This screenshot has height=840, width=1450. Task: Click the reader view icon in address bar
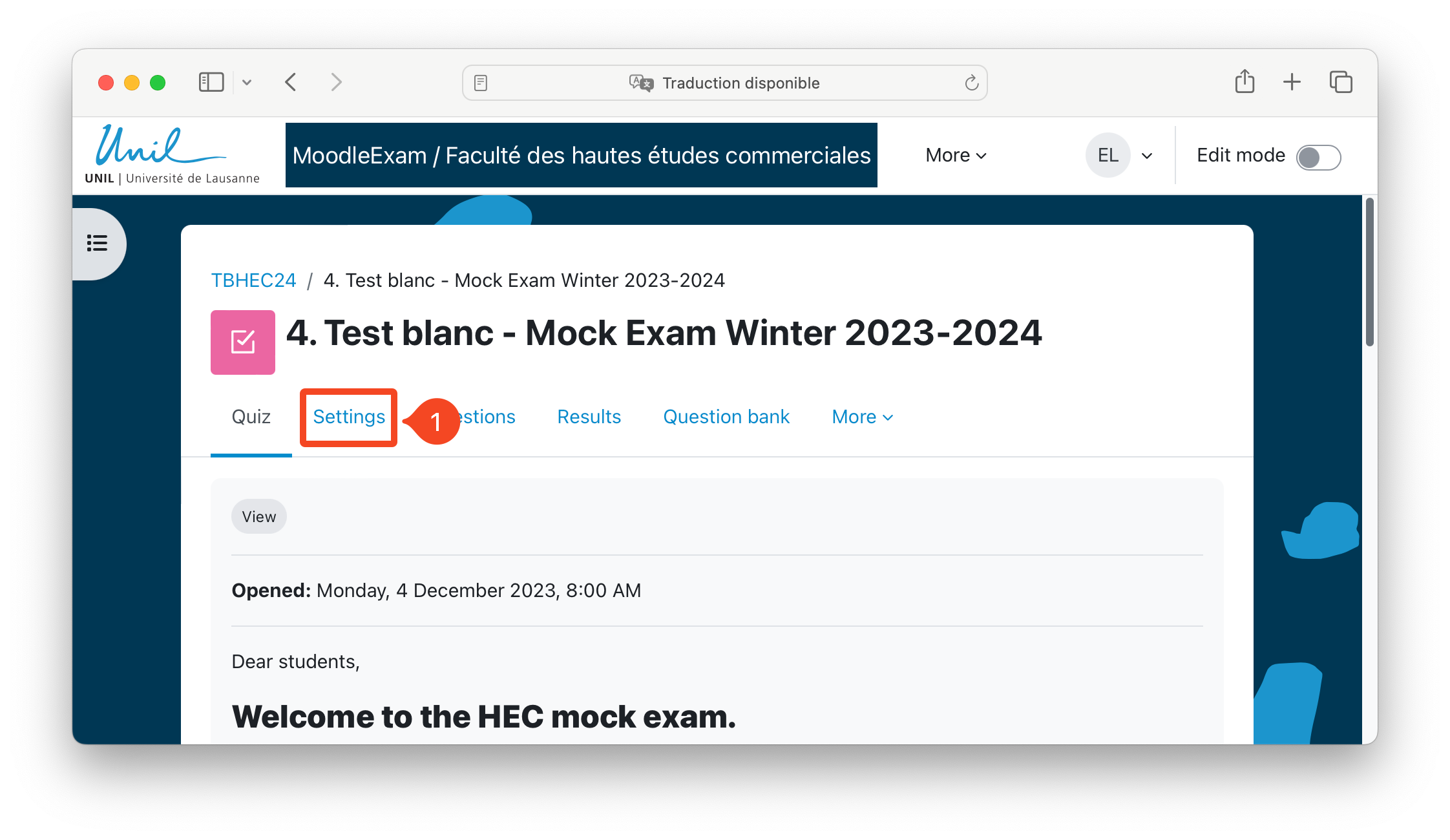[481, 83]
